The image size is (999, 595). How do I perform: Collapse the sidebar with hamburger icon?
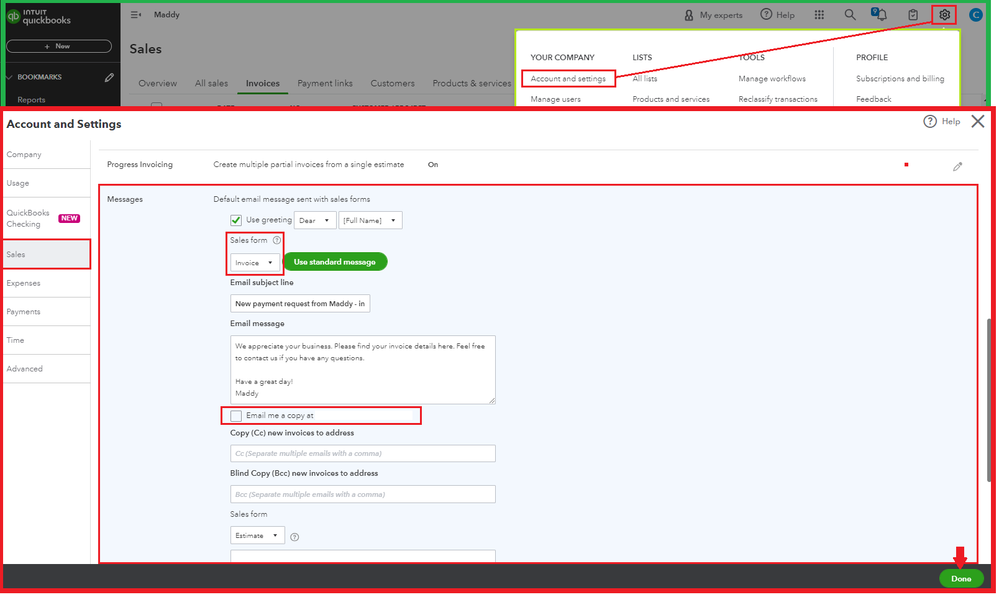click(136, 15)
